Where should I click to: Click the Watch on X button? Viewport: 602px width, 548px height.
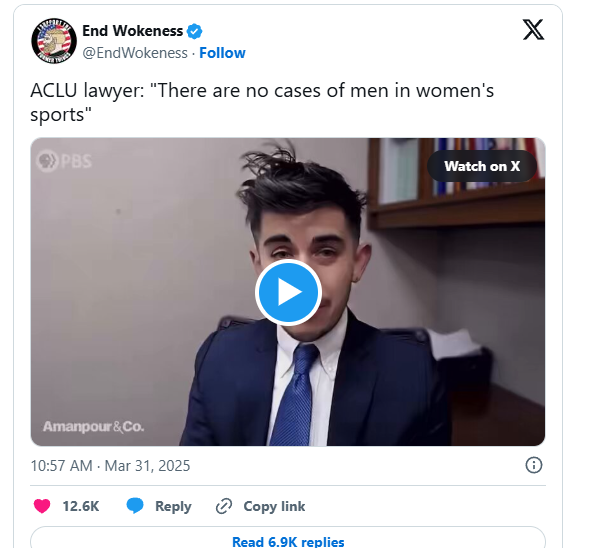click(482, 166)
